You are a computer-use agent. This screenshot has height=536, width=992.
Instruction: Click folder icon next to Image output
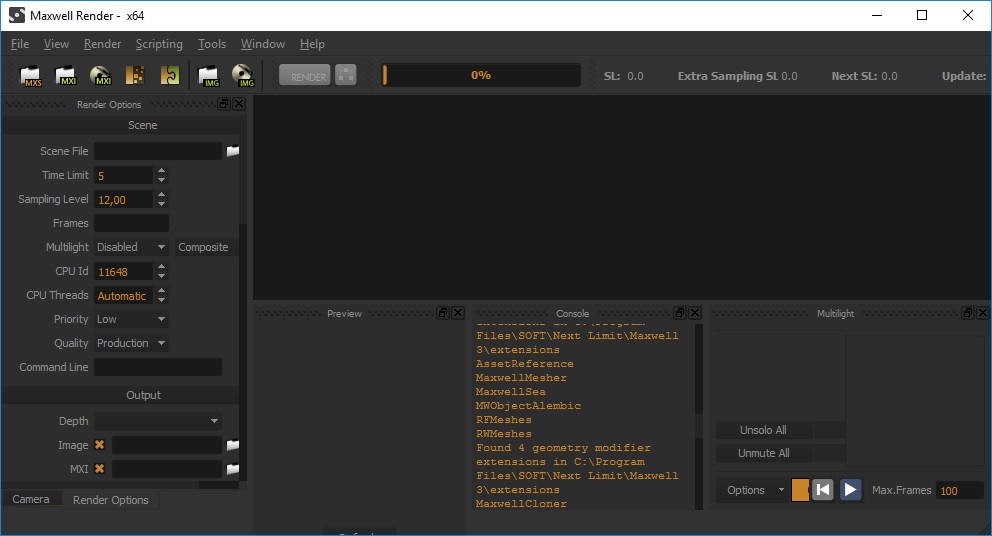pyautogui.click(x=233, y=445)
